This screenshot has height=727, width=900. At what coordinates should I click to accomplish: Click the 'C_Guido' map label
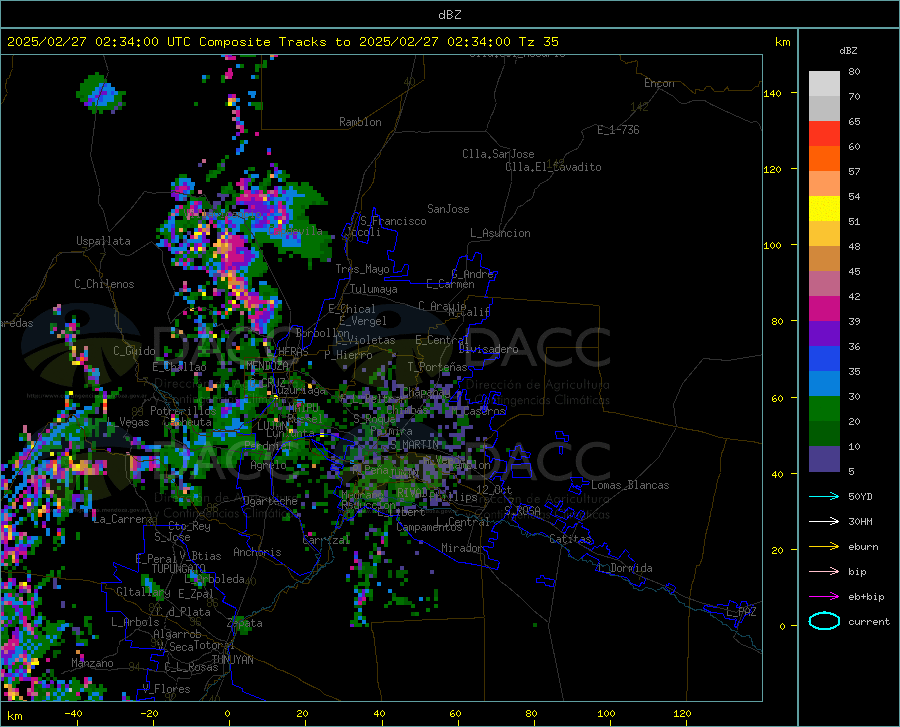pos(134,351)
